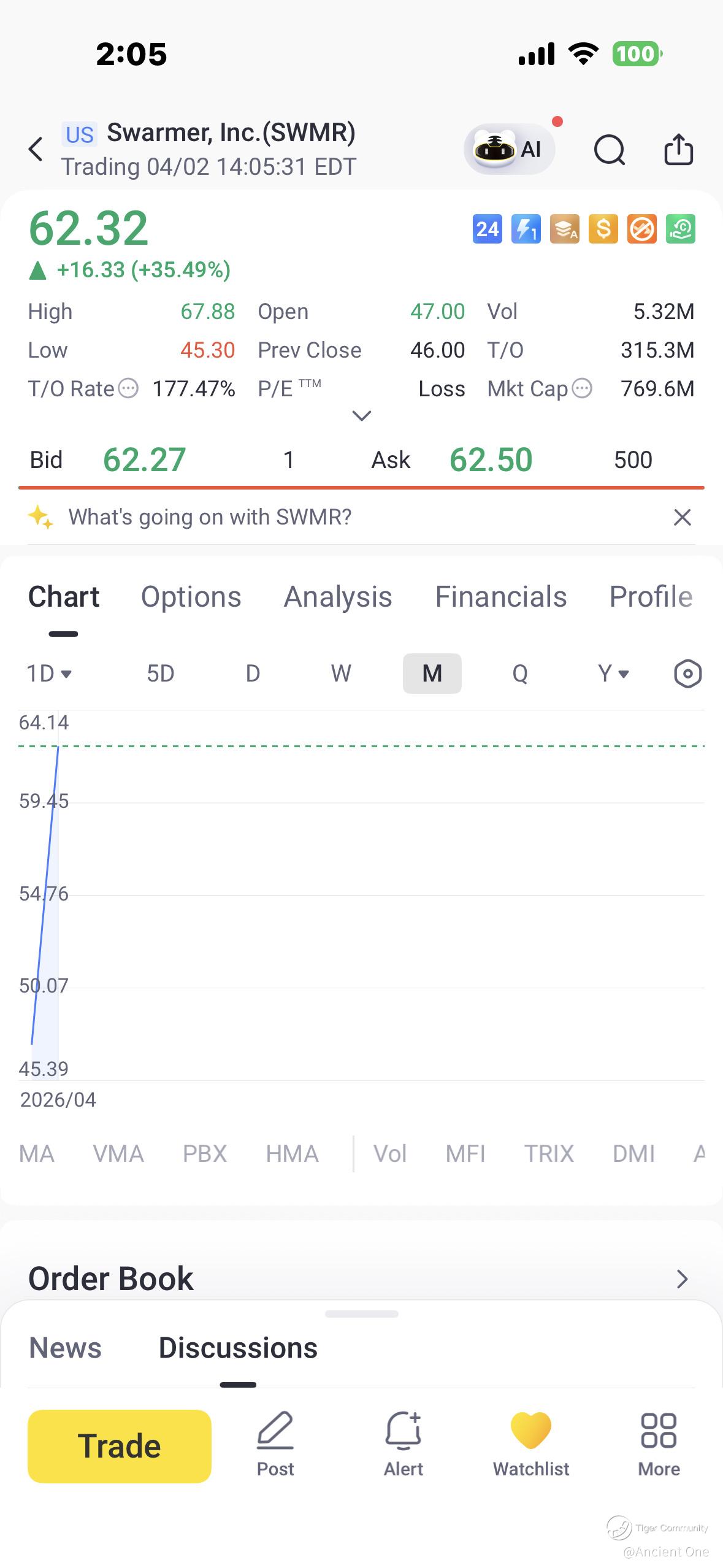The height and width of the screenshot is (1568, 723).
Task: Tap the back arrow icon
Action: [x=36, y=149]
